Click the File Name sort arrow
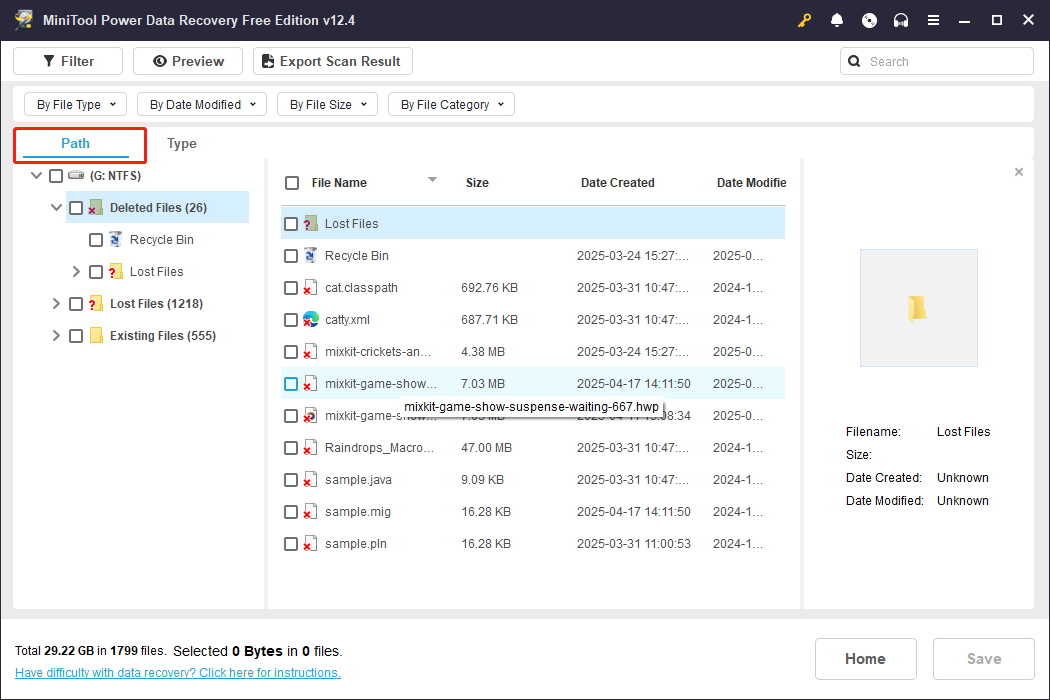The width and height of the screenshot is (1050, 700). click(x=433, y=180)
